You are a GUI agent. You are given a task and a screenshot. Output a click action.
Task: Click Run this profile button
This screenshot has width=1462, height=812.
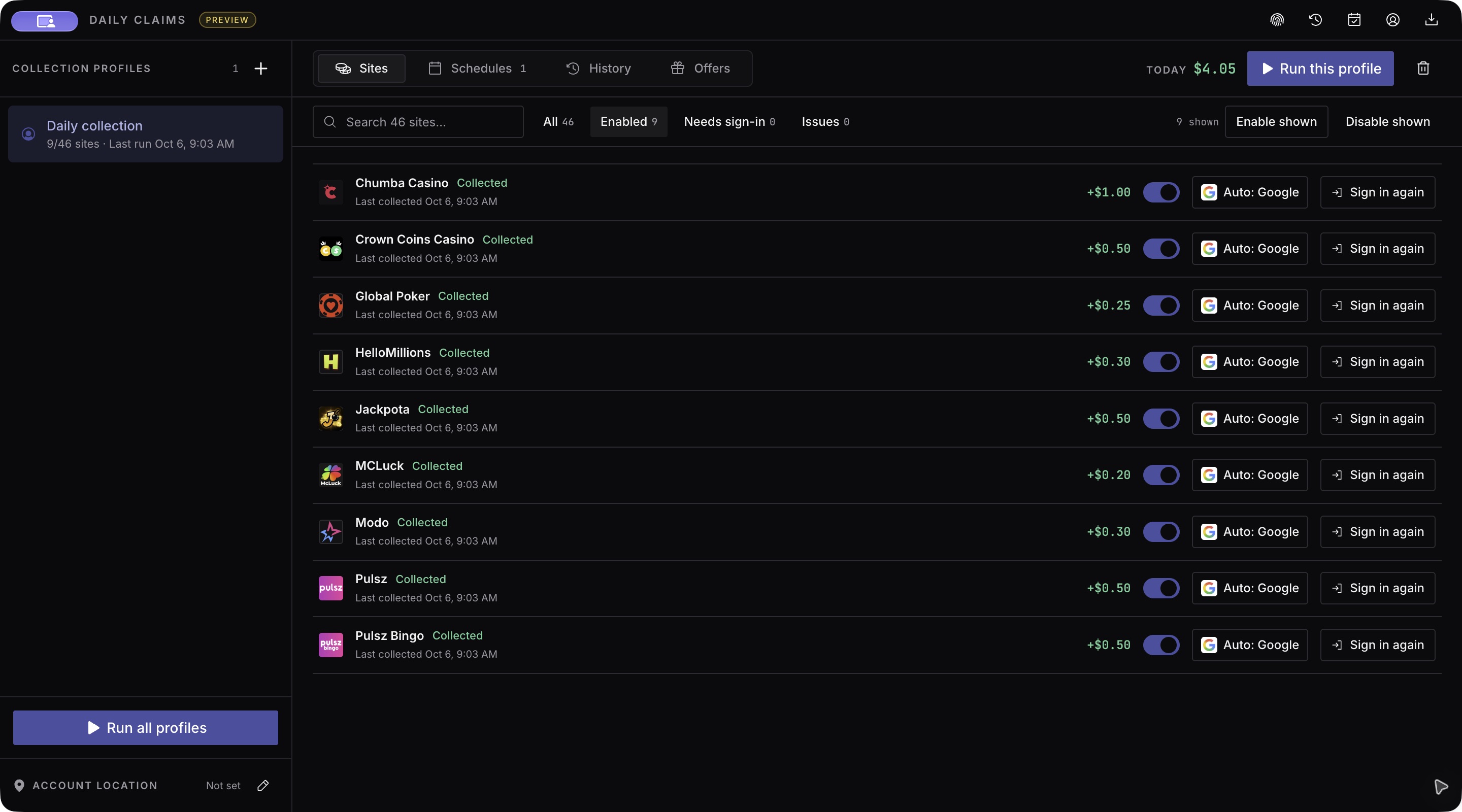1320,69
